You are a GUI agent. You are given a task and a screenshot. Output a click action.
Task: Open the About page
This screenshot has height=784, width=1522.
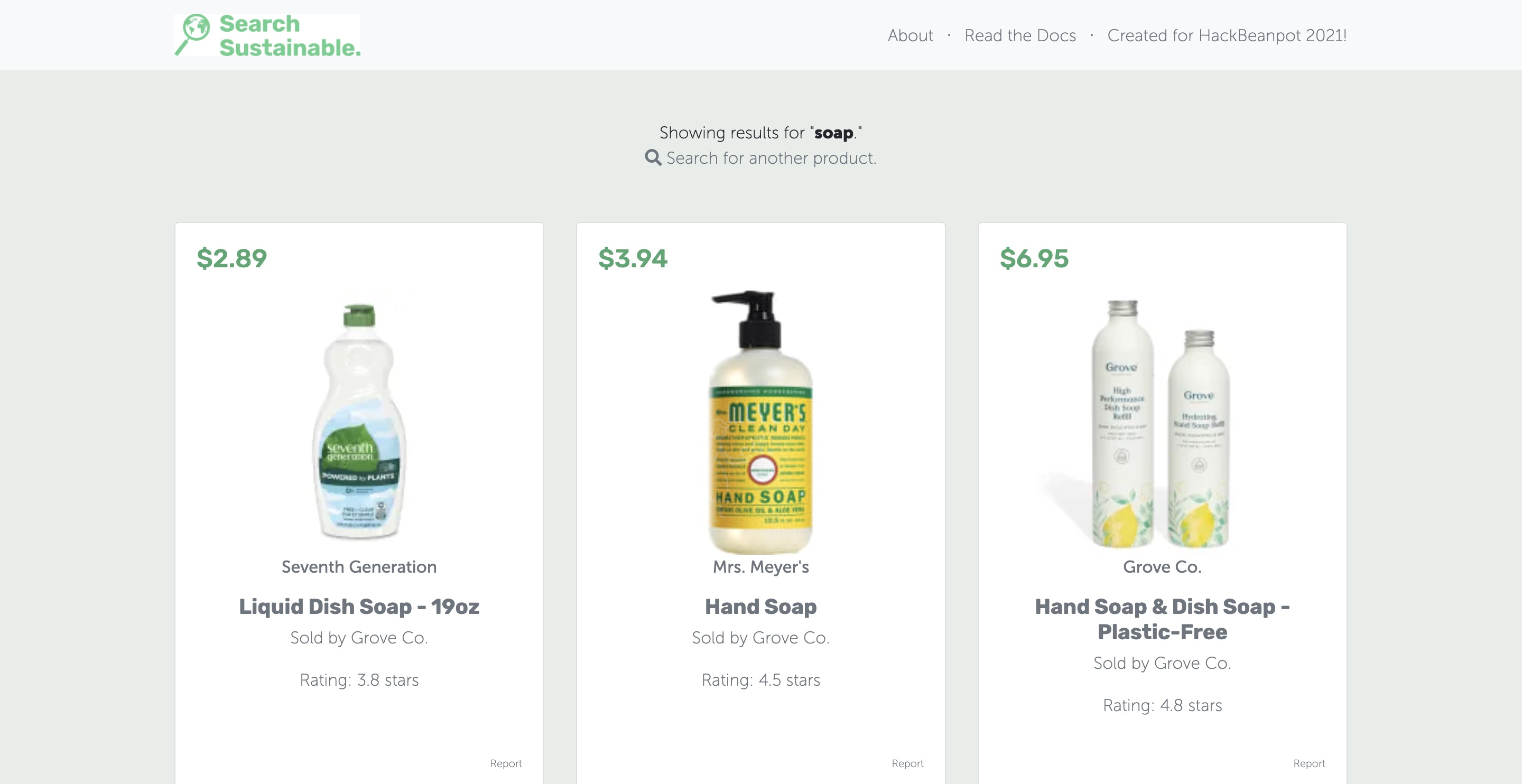coord(910,35)
